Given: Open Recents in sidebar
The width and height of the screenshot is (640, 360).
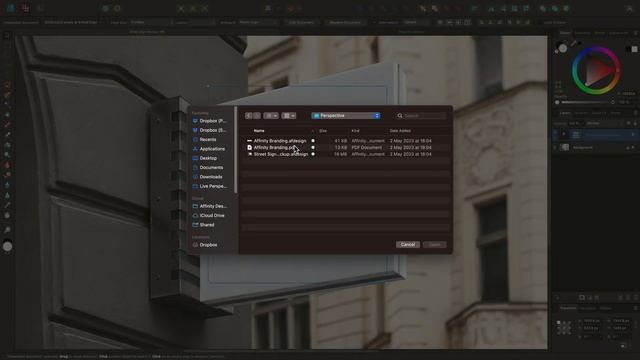Looking at the screenshot, I should pos(205,140).
